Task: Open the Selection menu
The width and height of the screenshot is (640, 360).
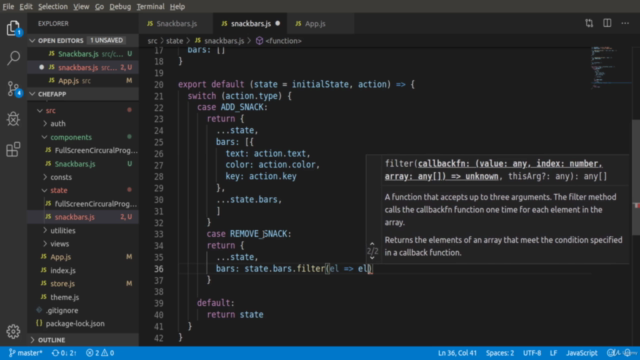Action: [x=53, y=7]
